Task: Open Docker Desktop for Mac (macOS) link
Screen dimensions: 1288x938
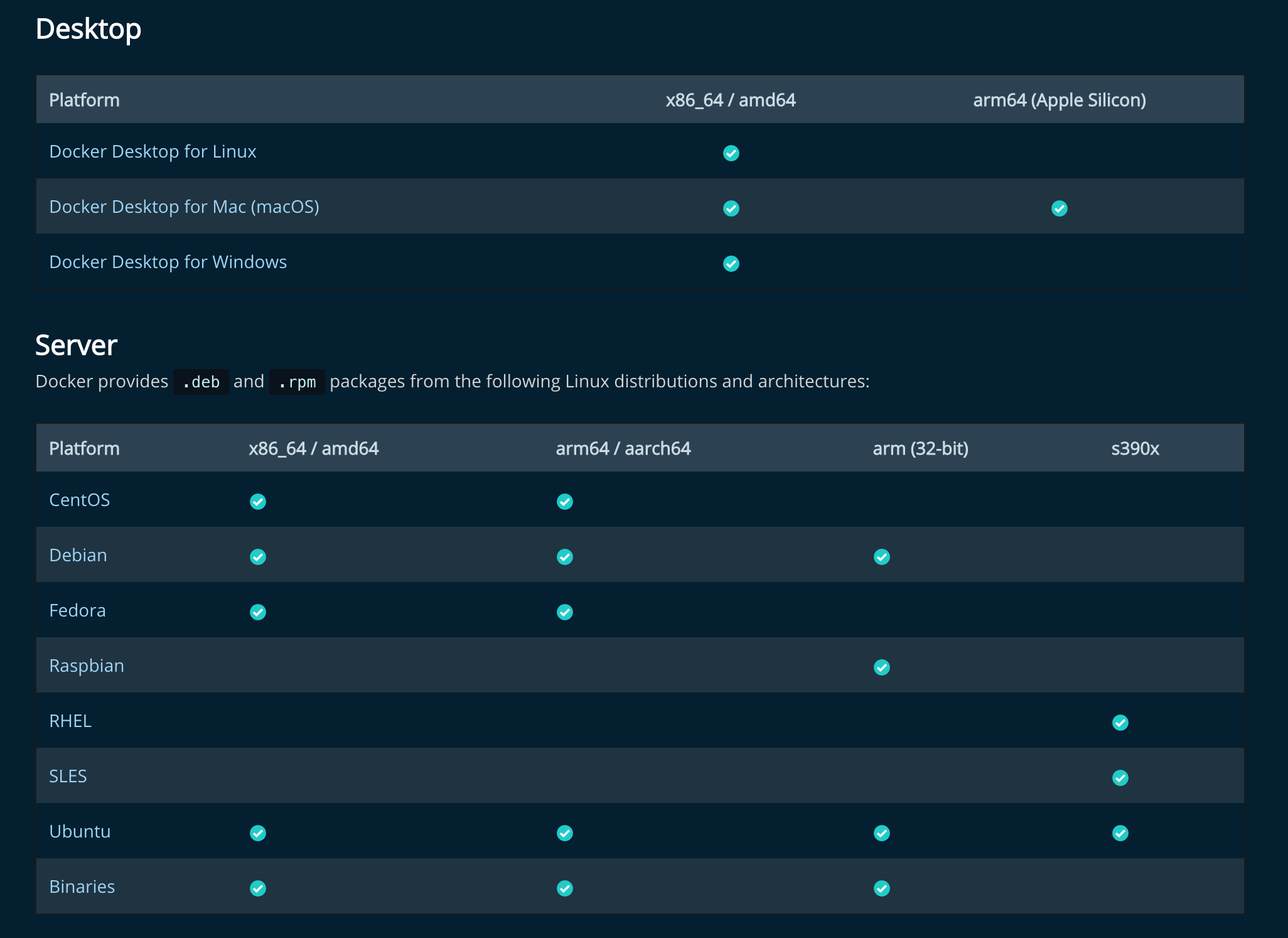Action: (184, 207)
